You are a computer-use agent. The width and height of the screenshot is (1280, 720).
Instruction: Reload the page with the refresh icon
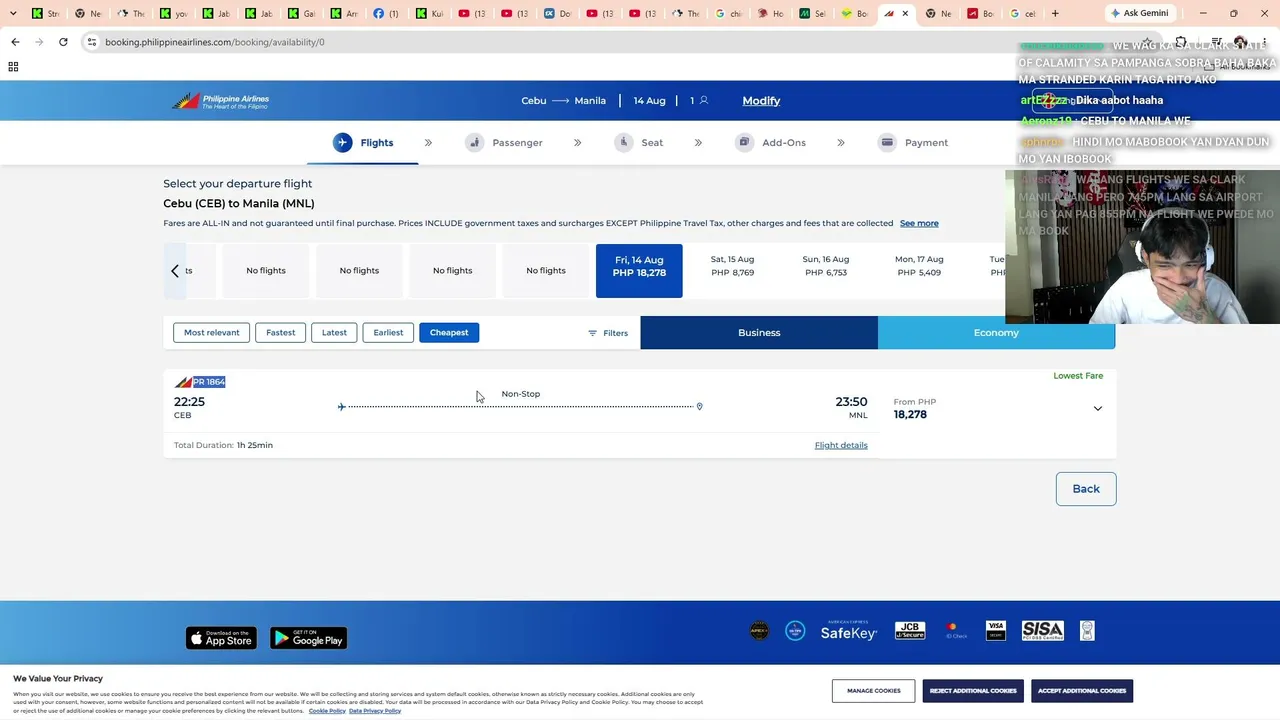click(63, 42)
